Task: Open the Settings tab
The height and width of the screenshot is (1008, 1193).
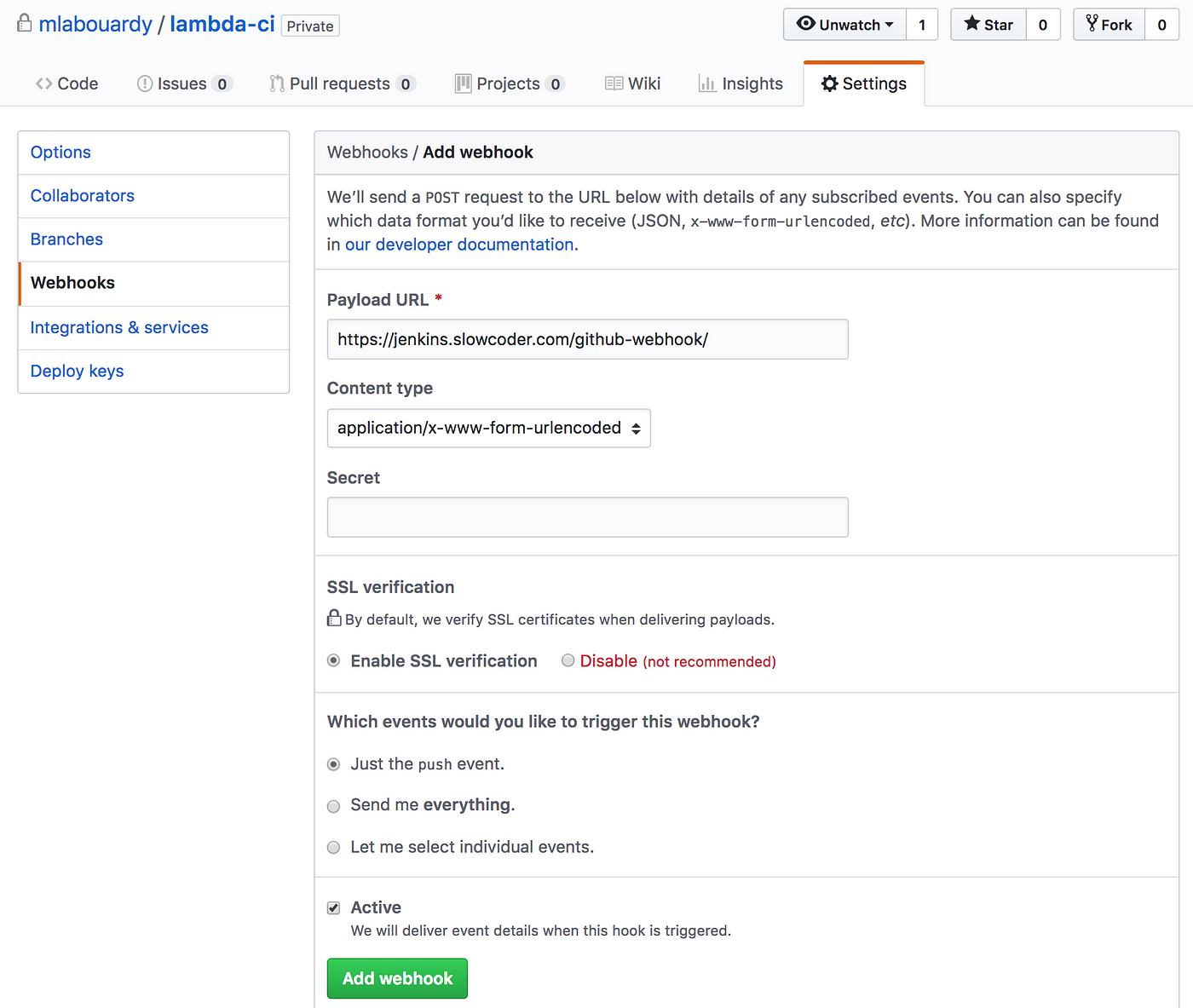Action: pyautogui.click(x=864, y=84)
